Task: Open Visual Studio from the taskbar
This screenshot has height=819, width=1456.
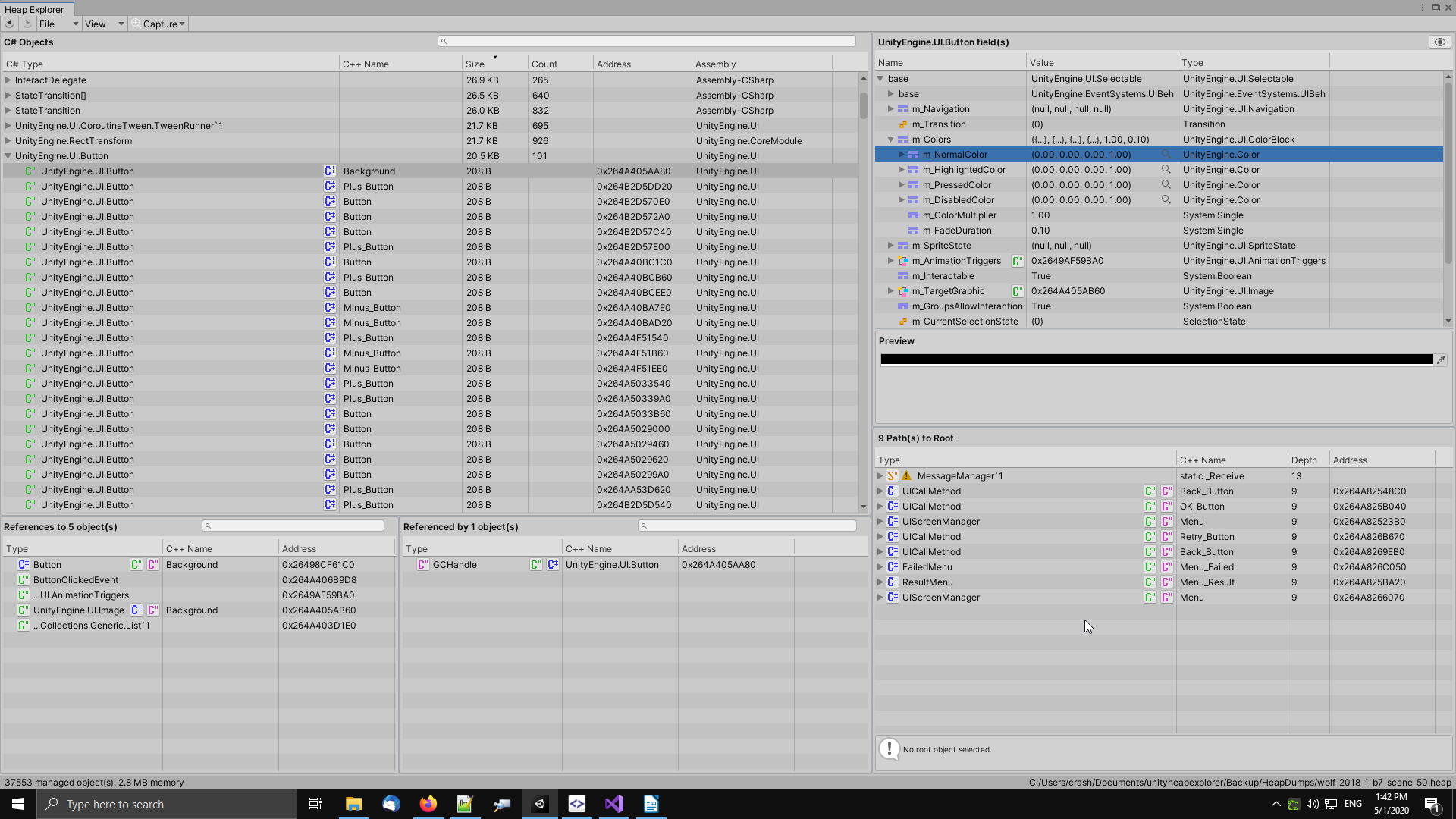Action: [x=613, y=804]
